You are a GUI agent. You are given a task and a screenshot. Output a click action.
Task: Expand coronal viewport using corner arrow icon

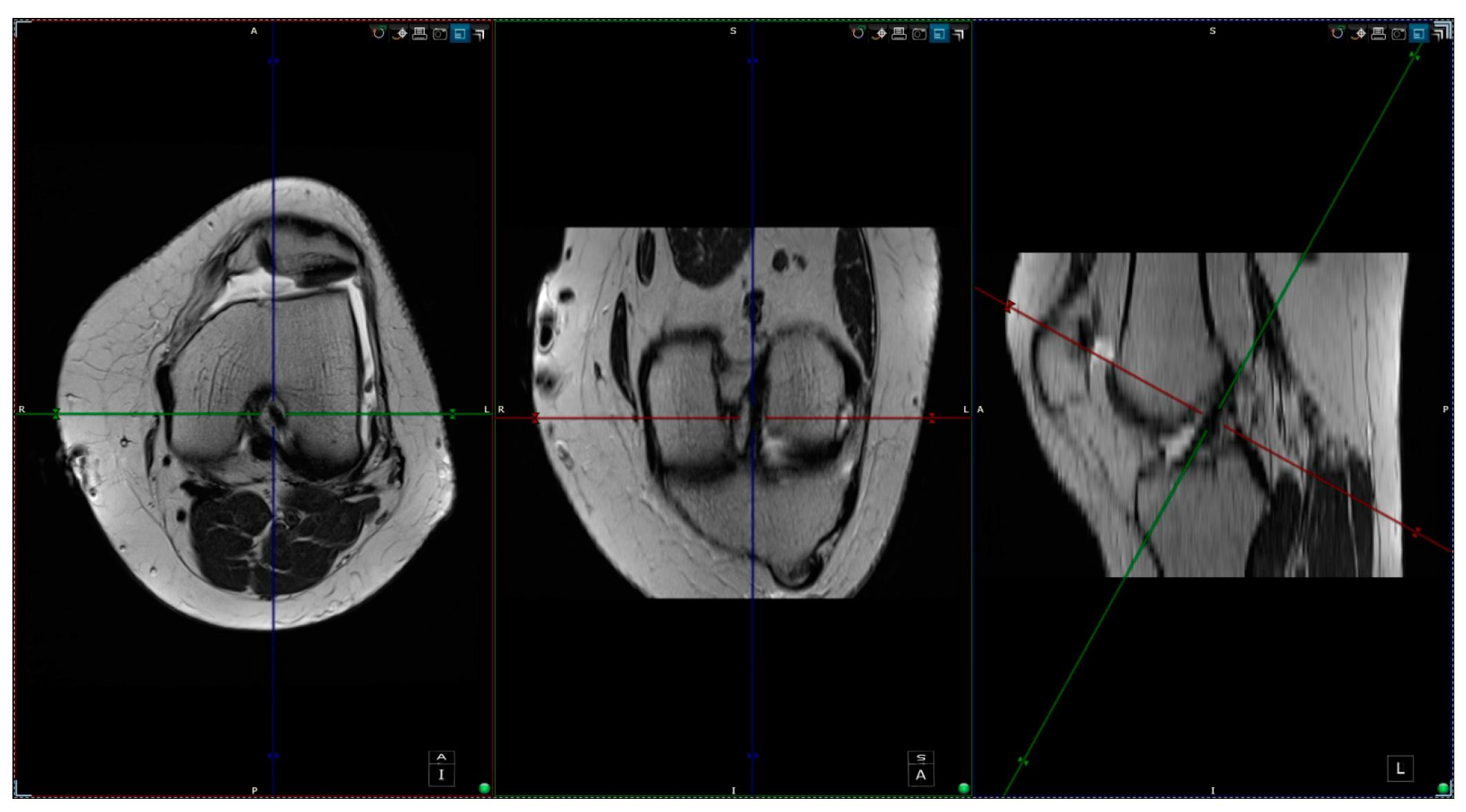click(x=959, y=33)
